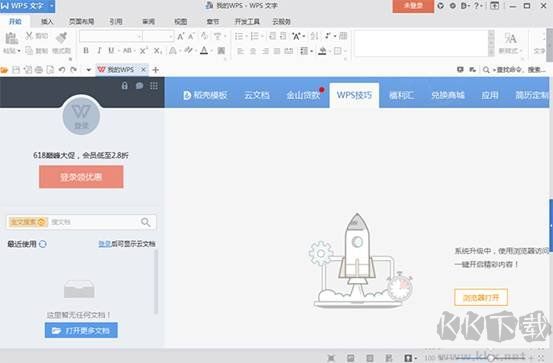Screen dimensions: 553x363
Task: Click the lock icon in dark sidebar header
Action: pos(124,86)
